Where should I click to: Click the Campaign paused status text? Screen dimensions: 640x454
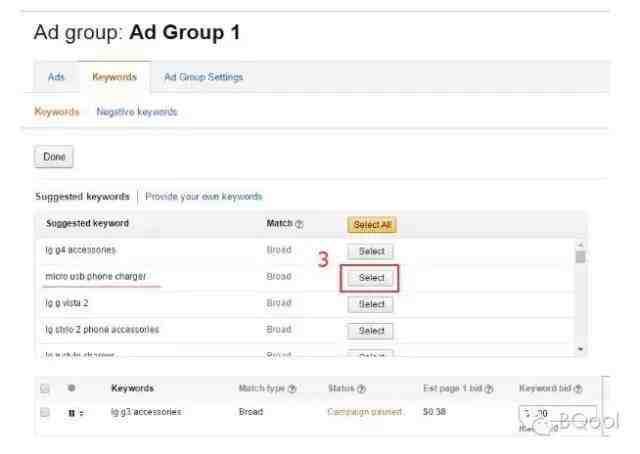364,412
